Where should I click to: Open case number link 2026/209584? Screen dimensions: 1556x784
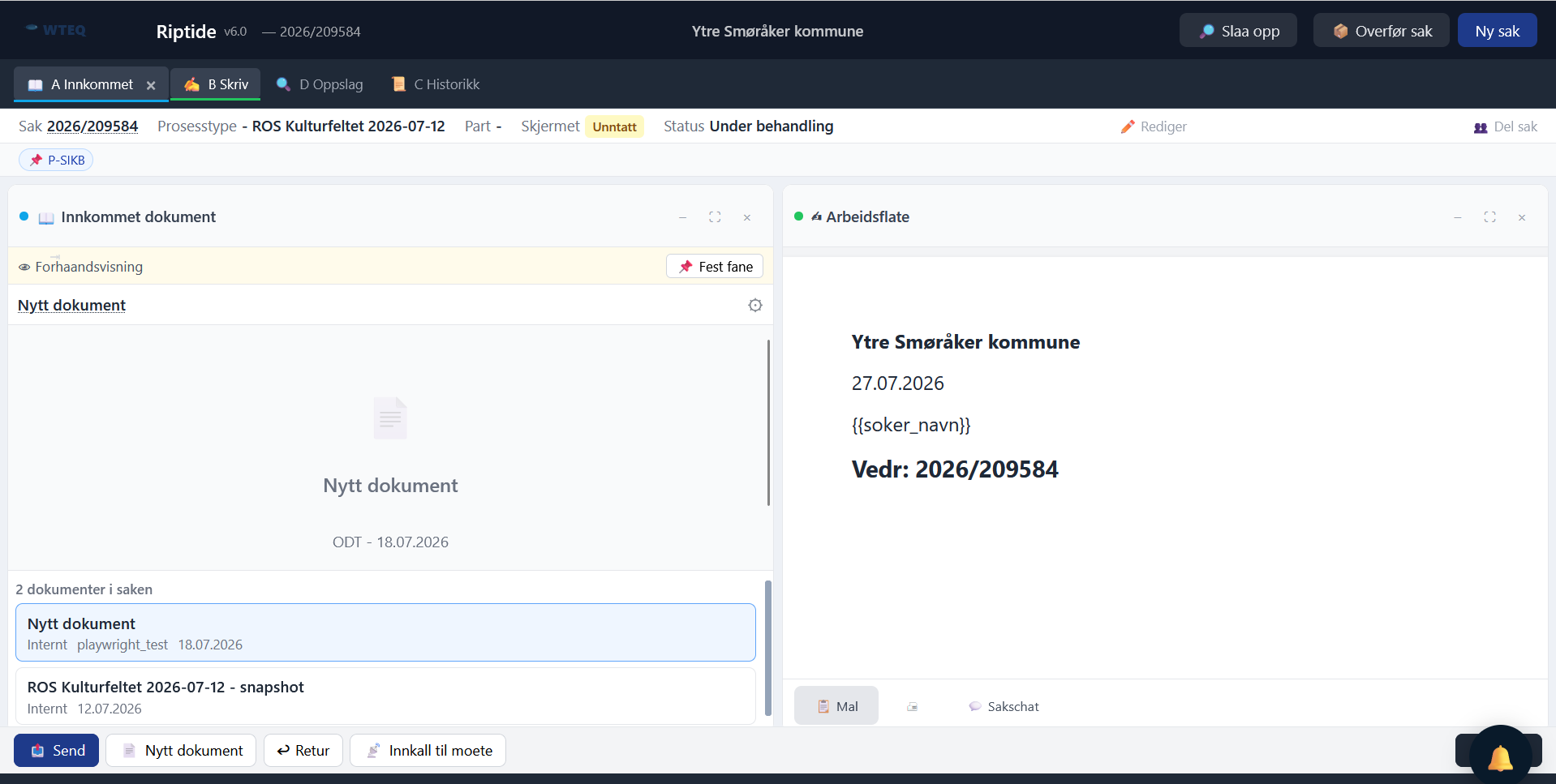pos(92,126)
